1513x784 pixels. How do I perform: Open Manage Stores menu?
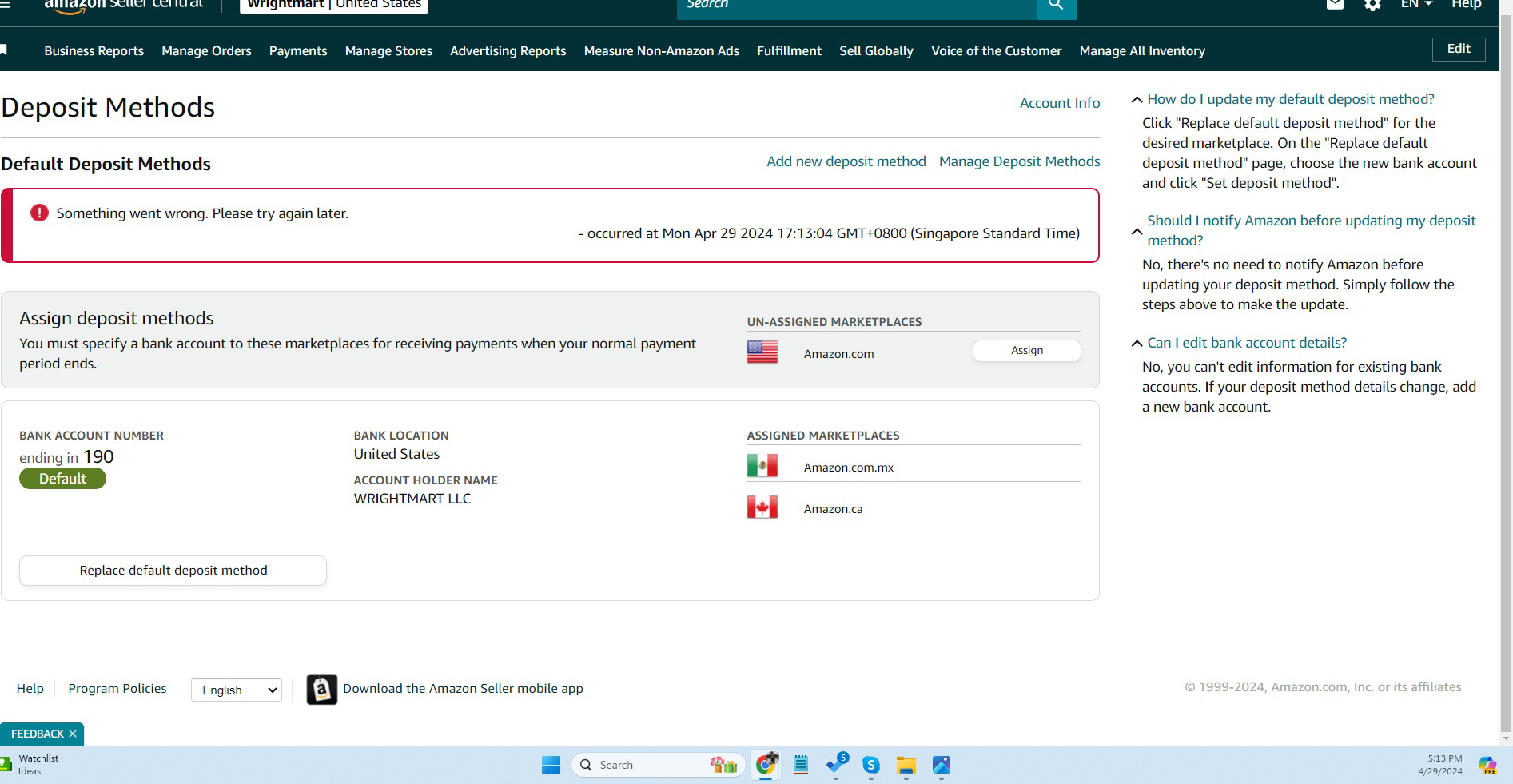tap(388, 50)
